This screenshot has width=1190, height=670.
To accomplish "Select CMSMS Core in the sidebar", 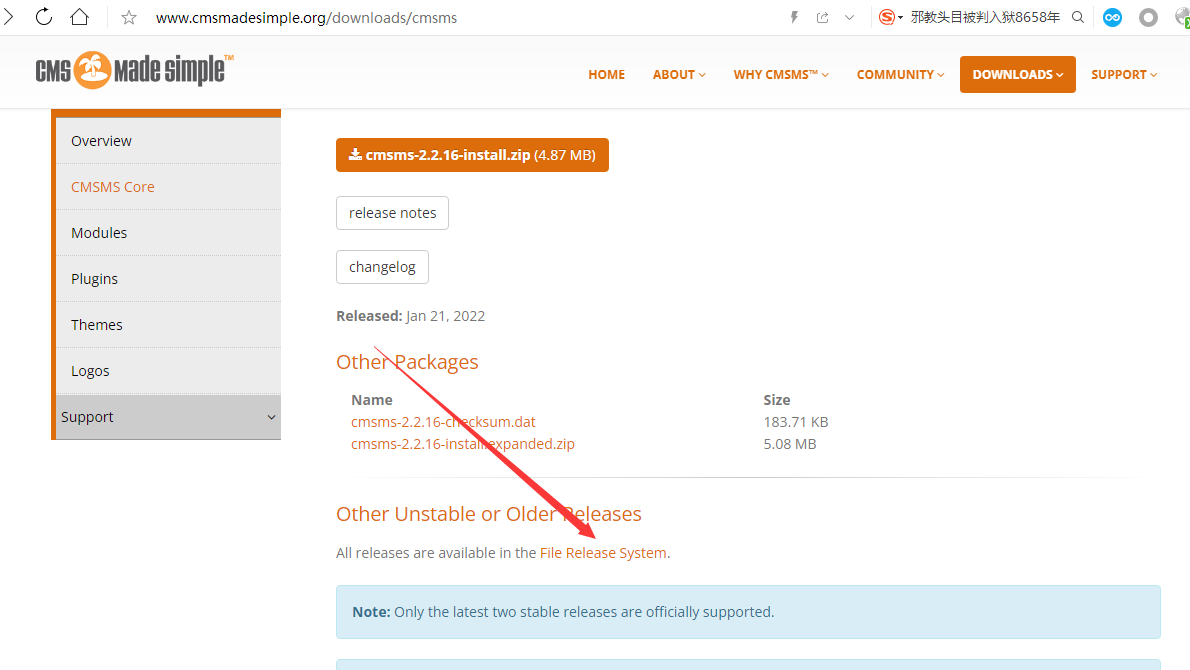I will tap(168, 187).
